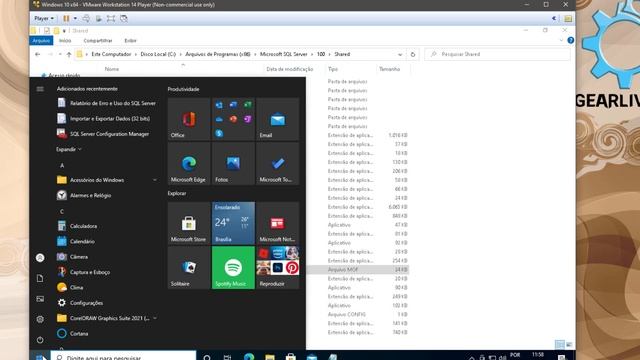Open the Fotos tile

click(233, 164)
